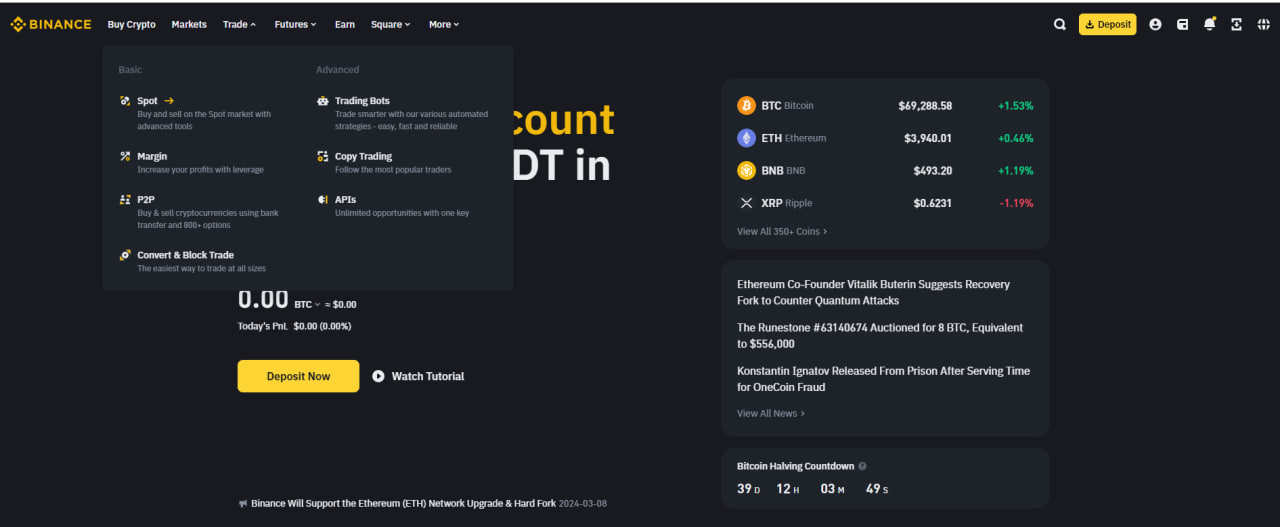Open Buy Crypto in the navigation
Screen dimensions: 1280x527
click(132, 24)
